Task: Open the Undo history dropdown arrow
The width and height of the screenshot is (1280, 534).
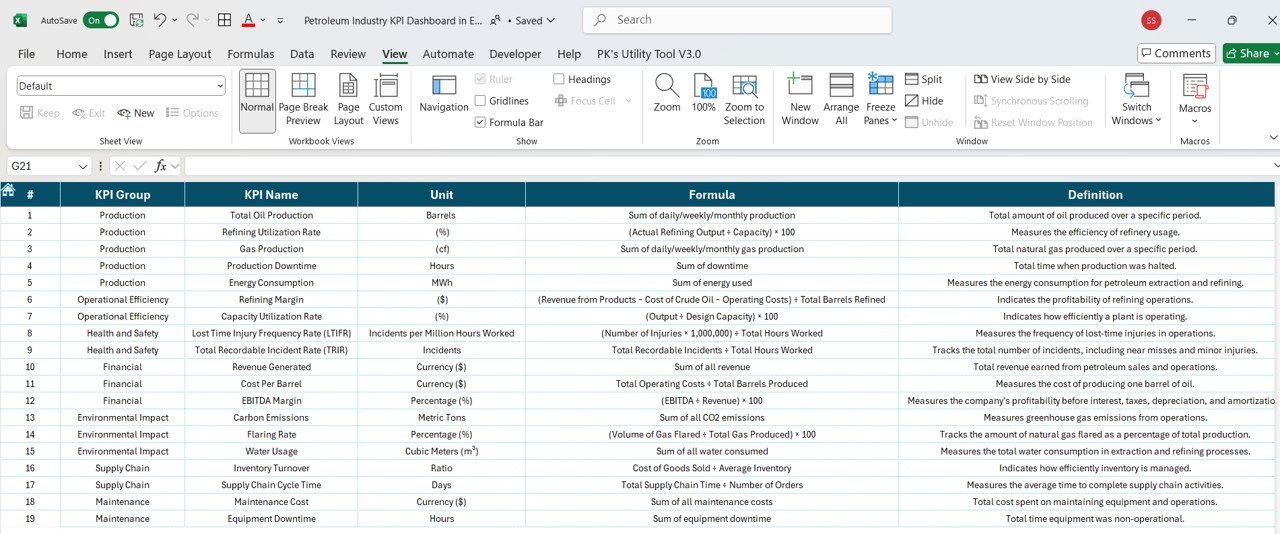Action: (x=175, y=20)
